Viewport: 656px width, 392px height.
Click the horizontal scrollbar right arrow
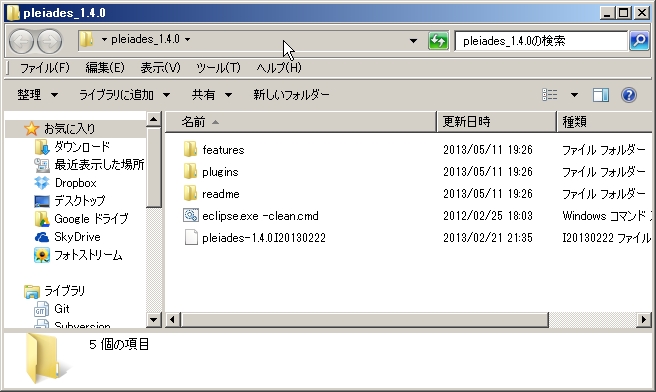(643, 320)
